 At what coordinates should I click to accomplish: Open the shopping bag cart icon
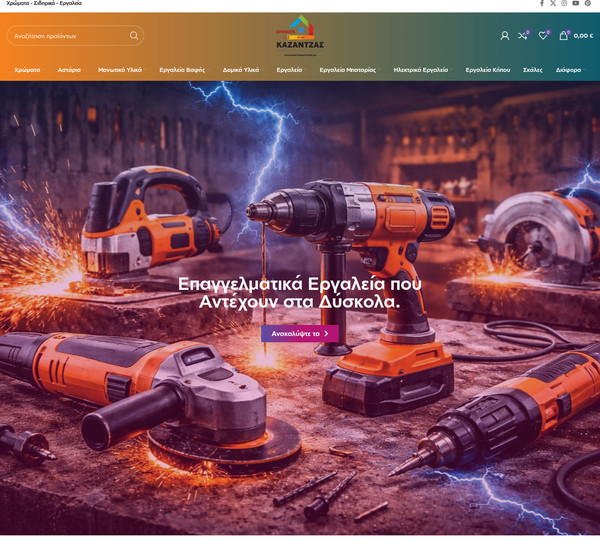pyautogui.click(x=564, y=36)
